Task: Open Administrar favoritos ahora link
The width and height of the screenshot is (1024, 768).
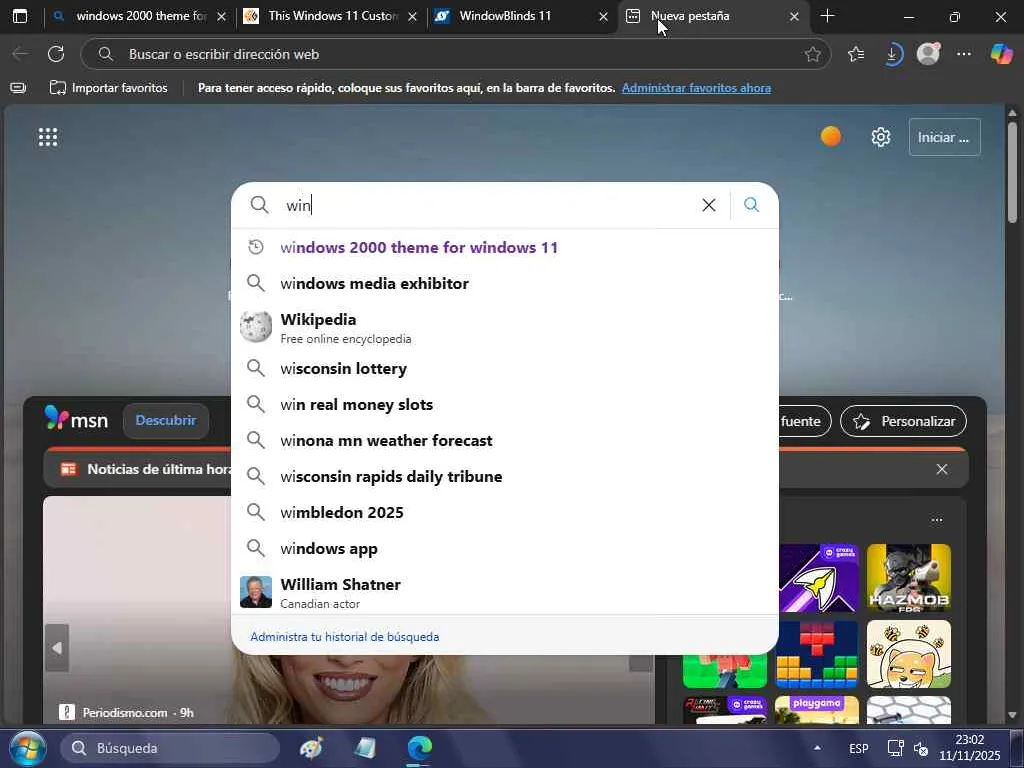Action: click(x=696, y=88)
